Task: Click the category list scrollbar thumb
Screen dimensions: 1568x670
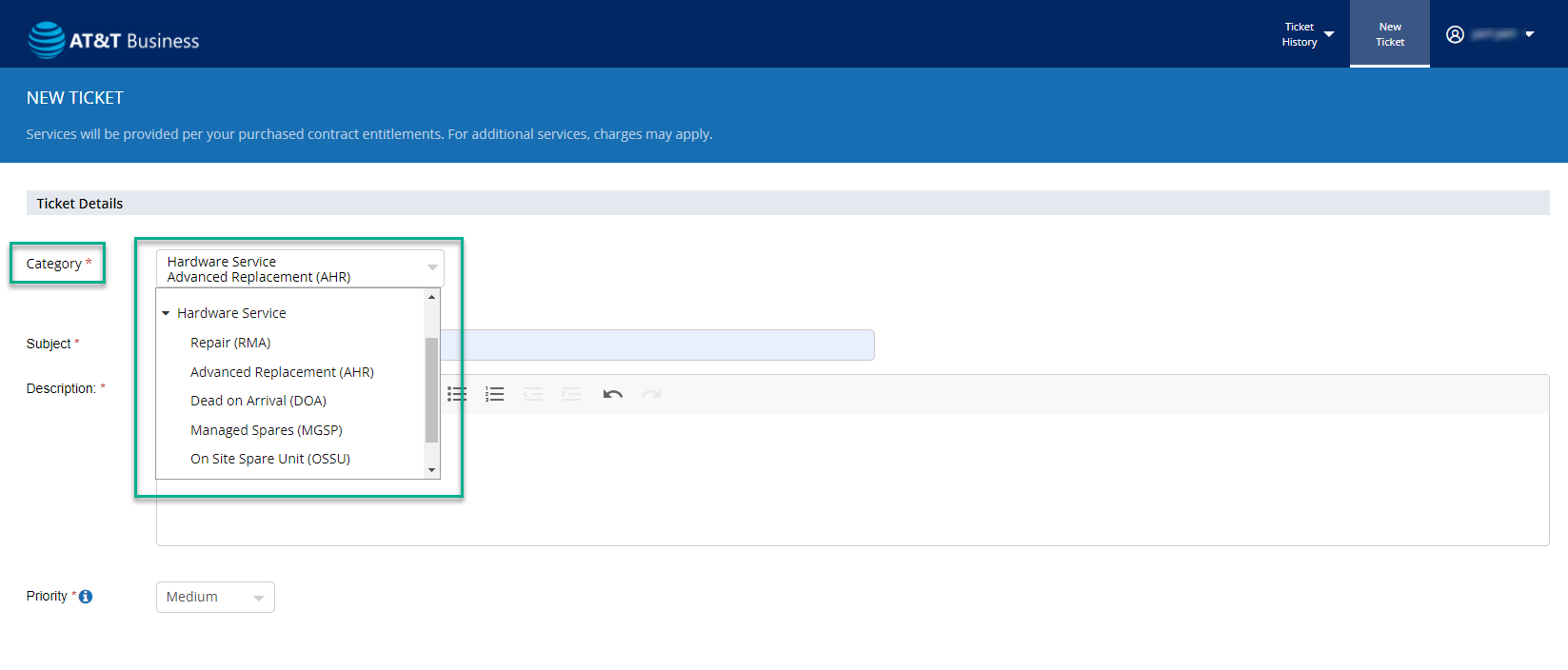Action: [x=432, y=390]
